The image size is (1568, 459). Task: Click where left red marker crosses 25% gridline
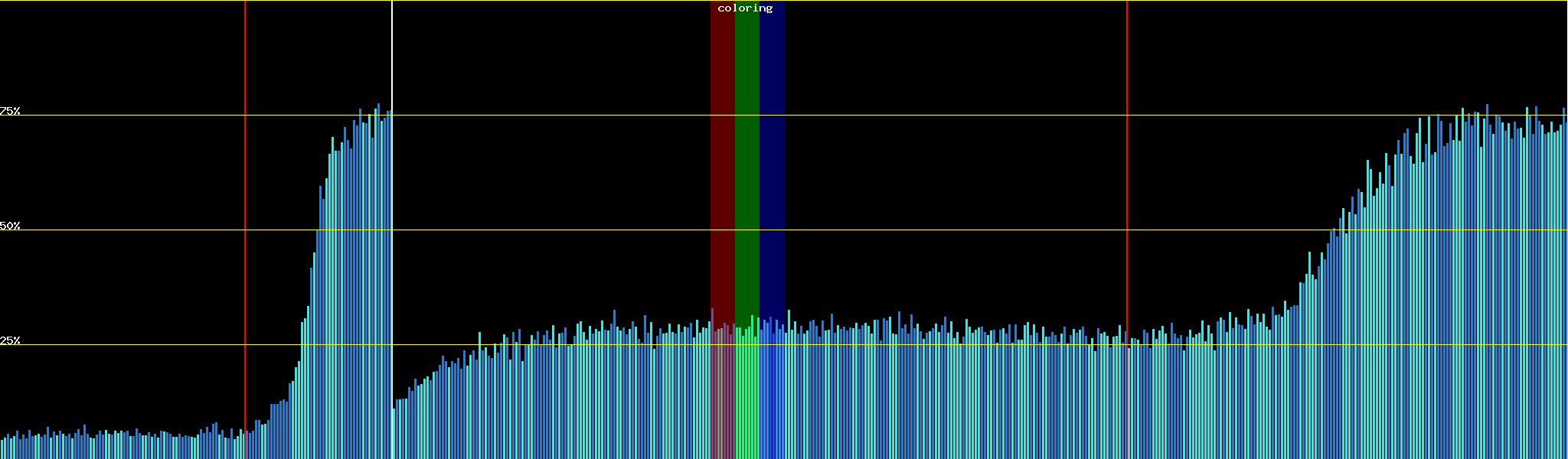click(x=245, y=345)
